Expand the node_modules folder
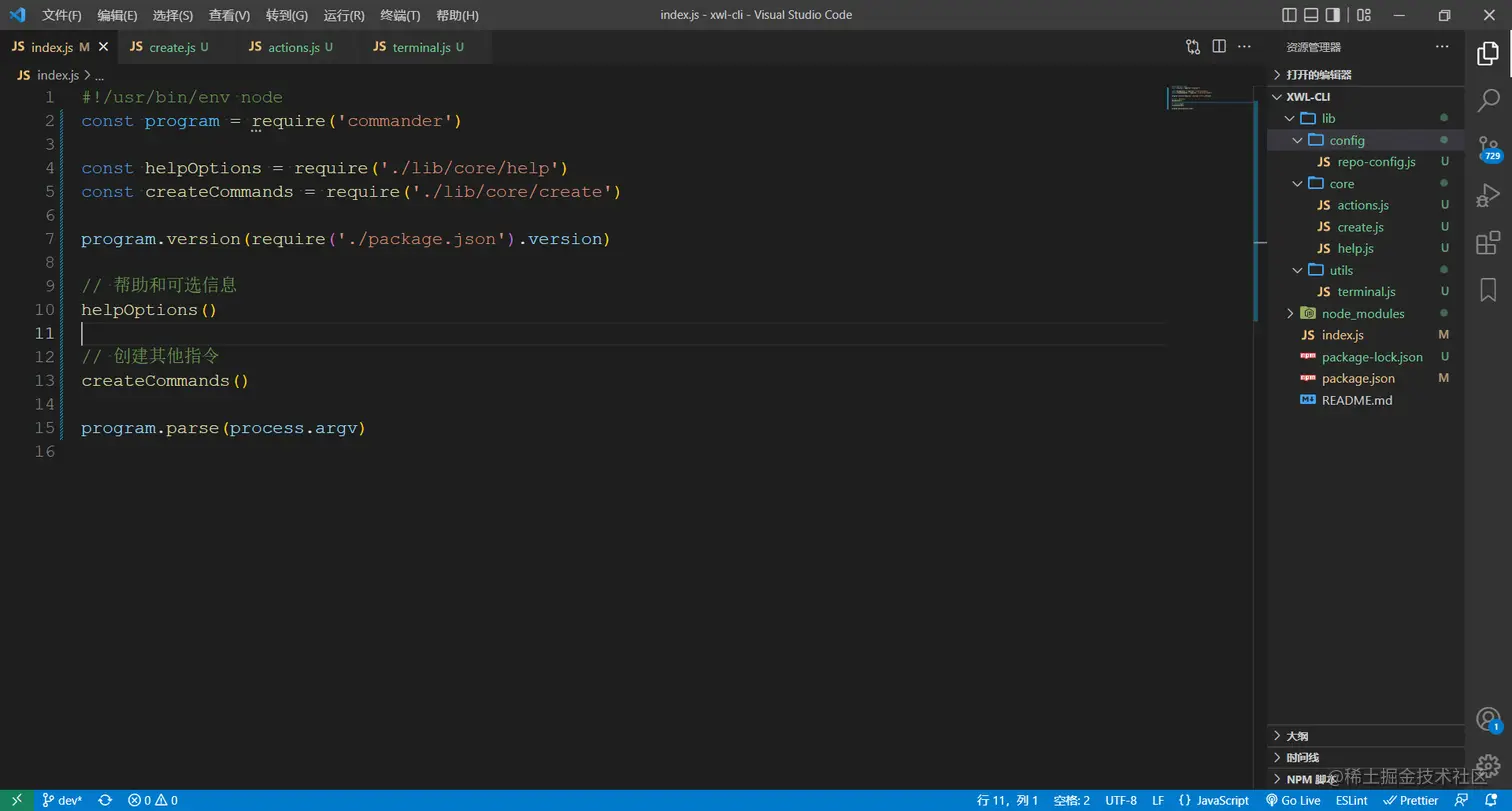Image resolution: width=1512 pixels, height=811 pixels. (1365, 313)
